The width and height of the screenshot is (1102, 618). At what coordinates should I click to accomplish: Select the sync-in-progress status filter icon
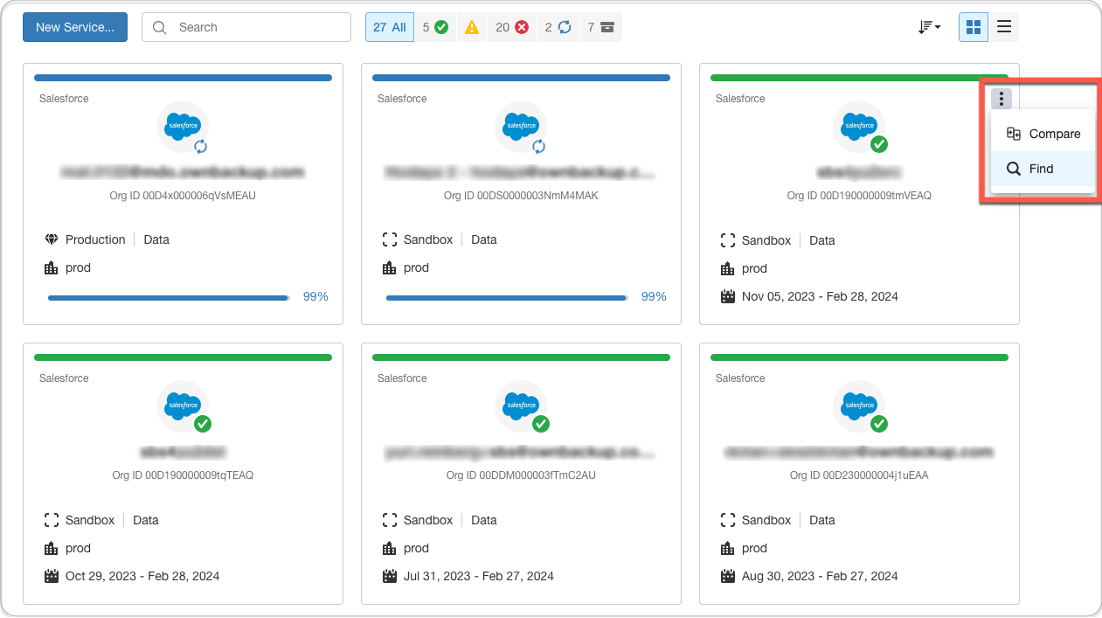tap(564, 27)
